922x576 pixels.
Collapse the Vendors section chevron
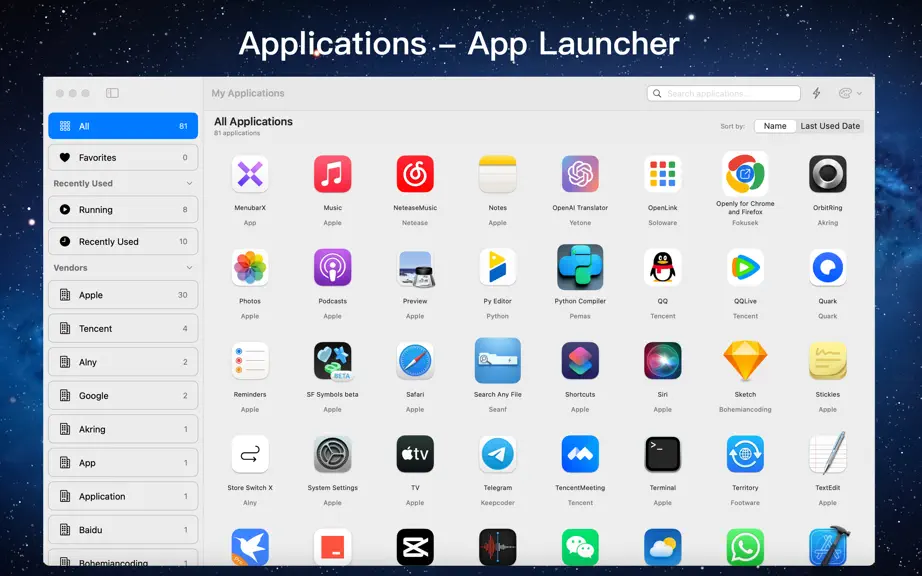[x=189, y=267]
